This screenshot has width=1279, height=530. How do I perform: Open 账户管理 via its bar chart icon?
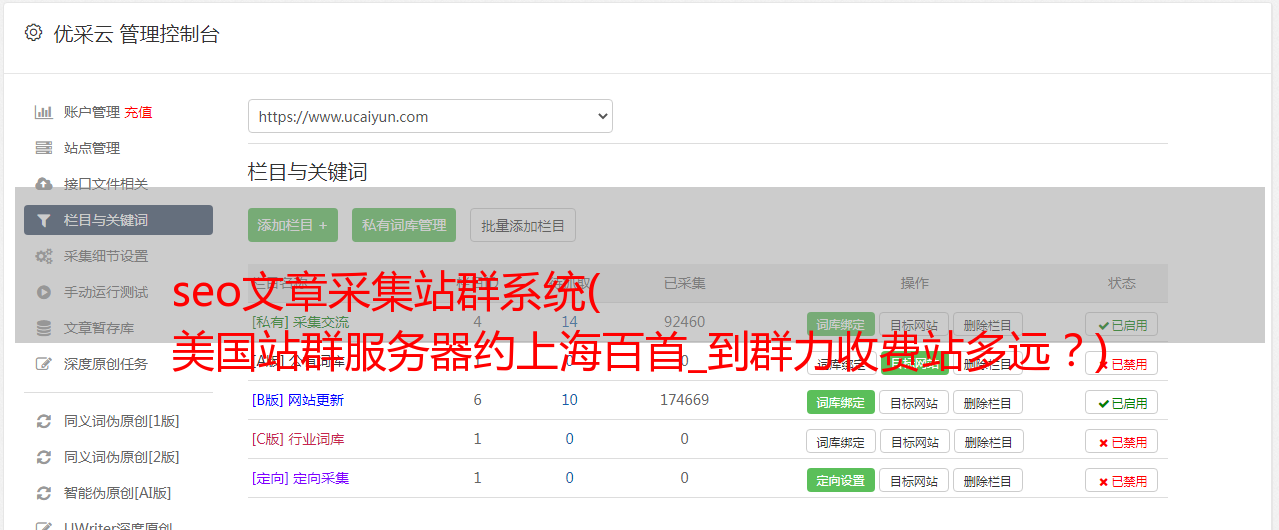pos(43,112)
